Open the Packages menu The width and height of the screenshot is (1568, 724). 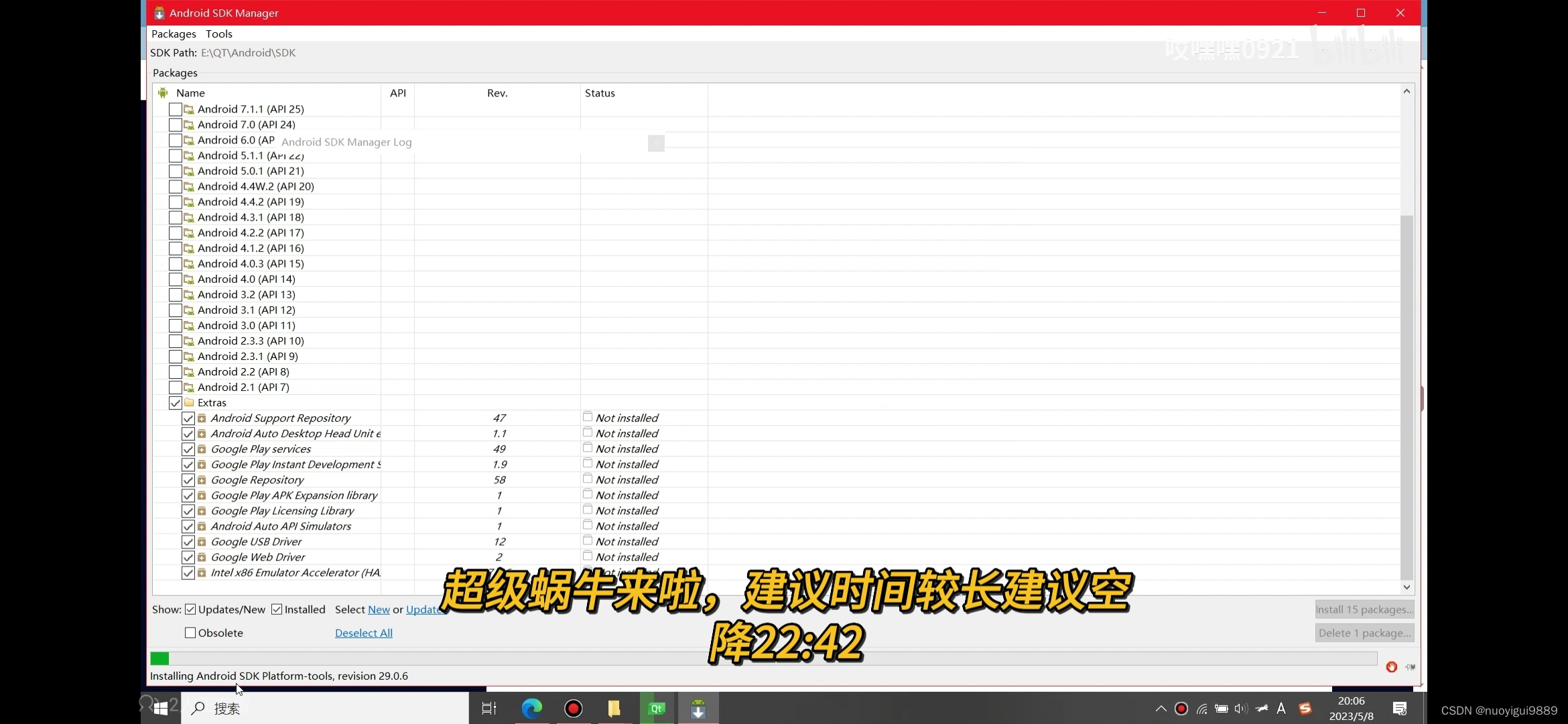(174, 34)
